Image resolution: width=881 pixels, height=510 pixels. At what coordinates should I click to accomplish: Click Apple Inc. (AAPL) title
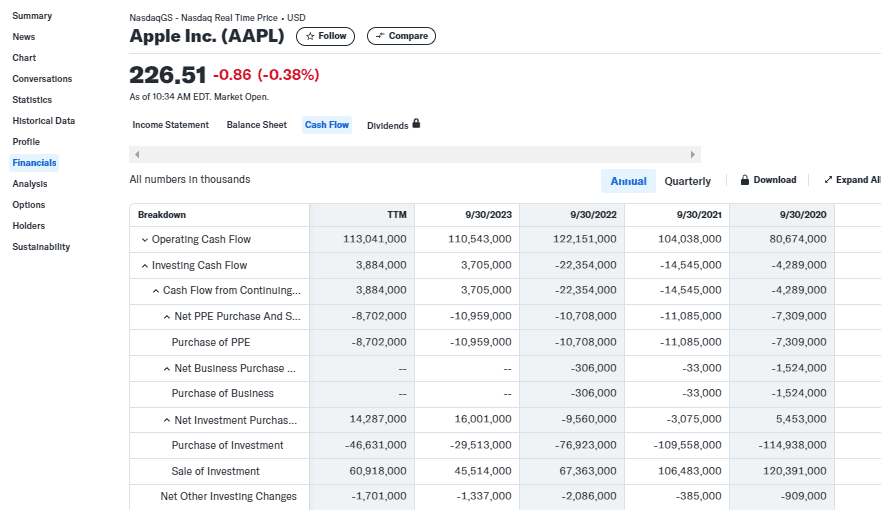tap(207, 36)
